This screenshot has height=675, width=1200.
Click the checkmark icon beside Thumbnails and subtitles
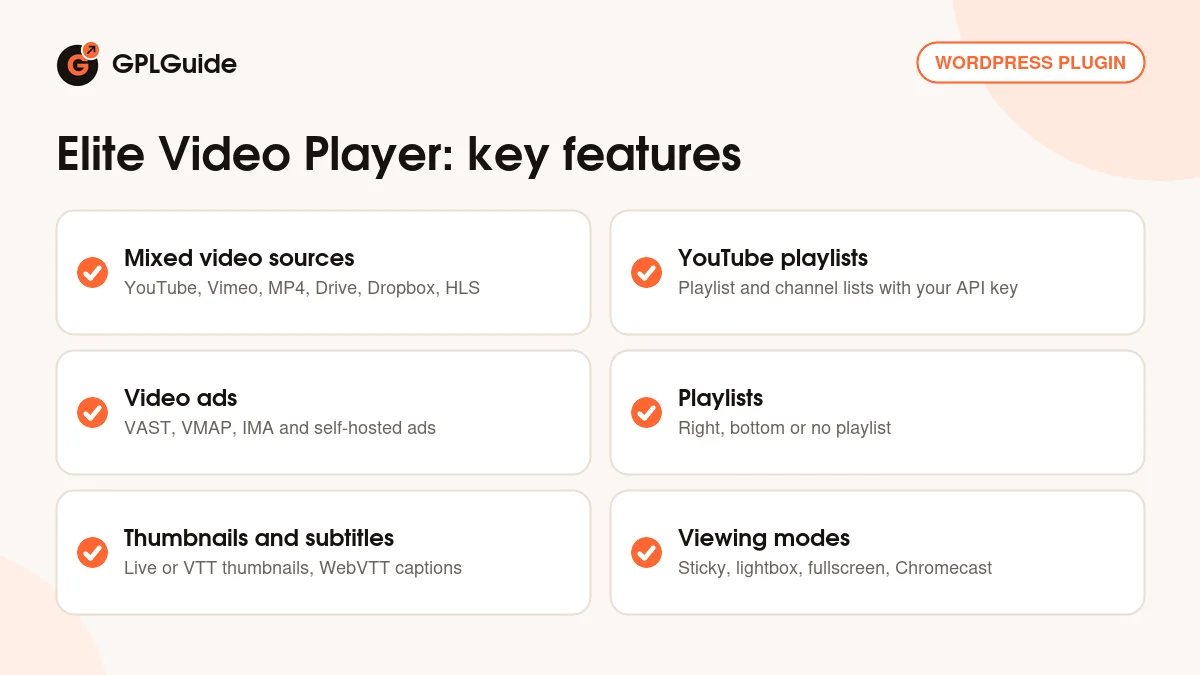(92, 552)
